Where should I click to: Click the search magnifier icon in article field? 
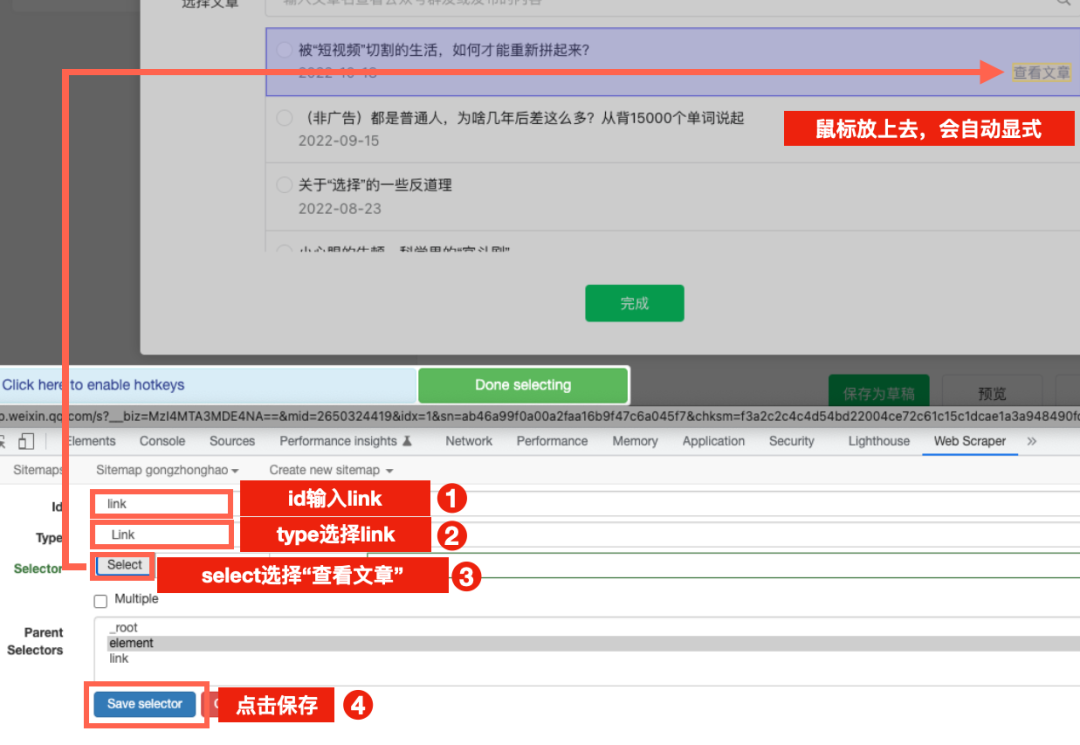coord(1062,3)
